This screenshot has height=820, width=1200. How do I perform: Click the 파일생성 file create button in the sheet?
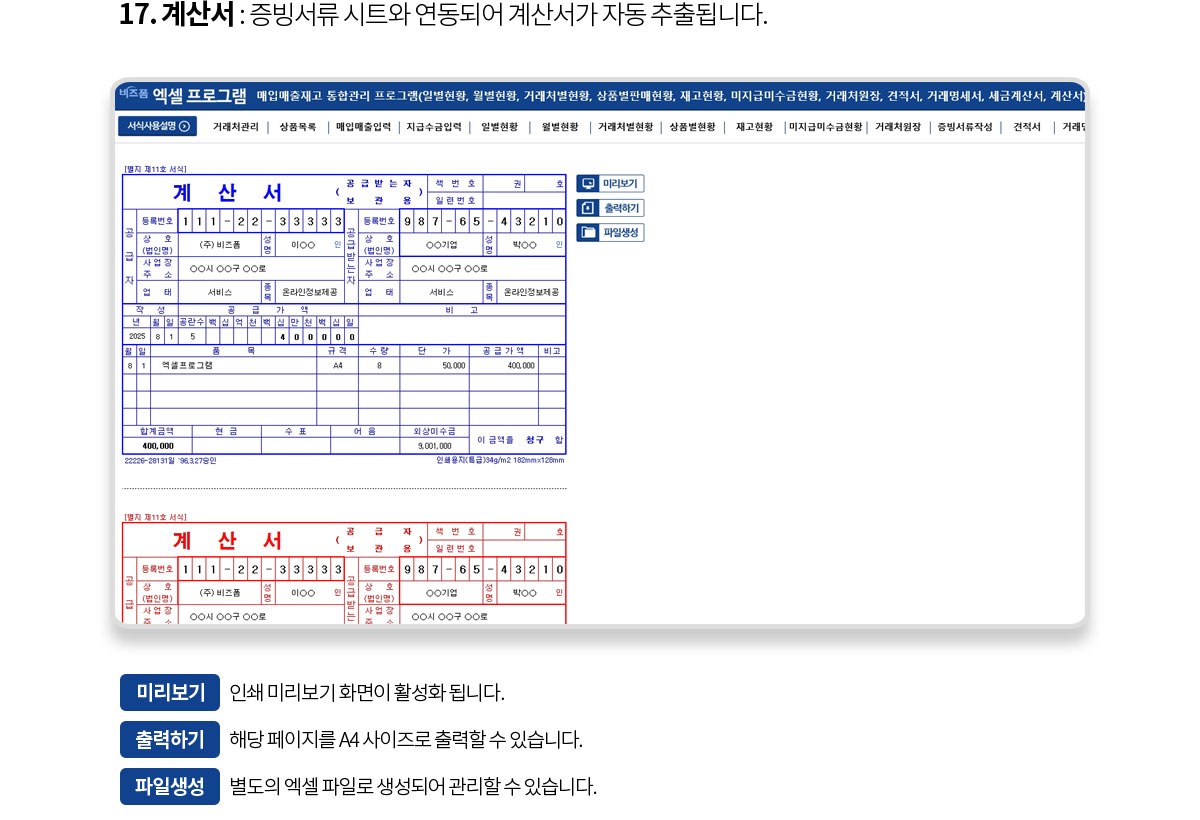[x=610, y=232]
